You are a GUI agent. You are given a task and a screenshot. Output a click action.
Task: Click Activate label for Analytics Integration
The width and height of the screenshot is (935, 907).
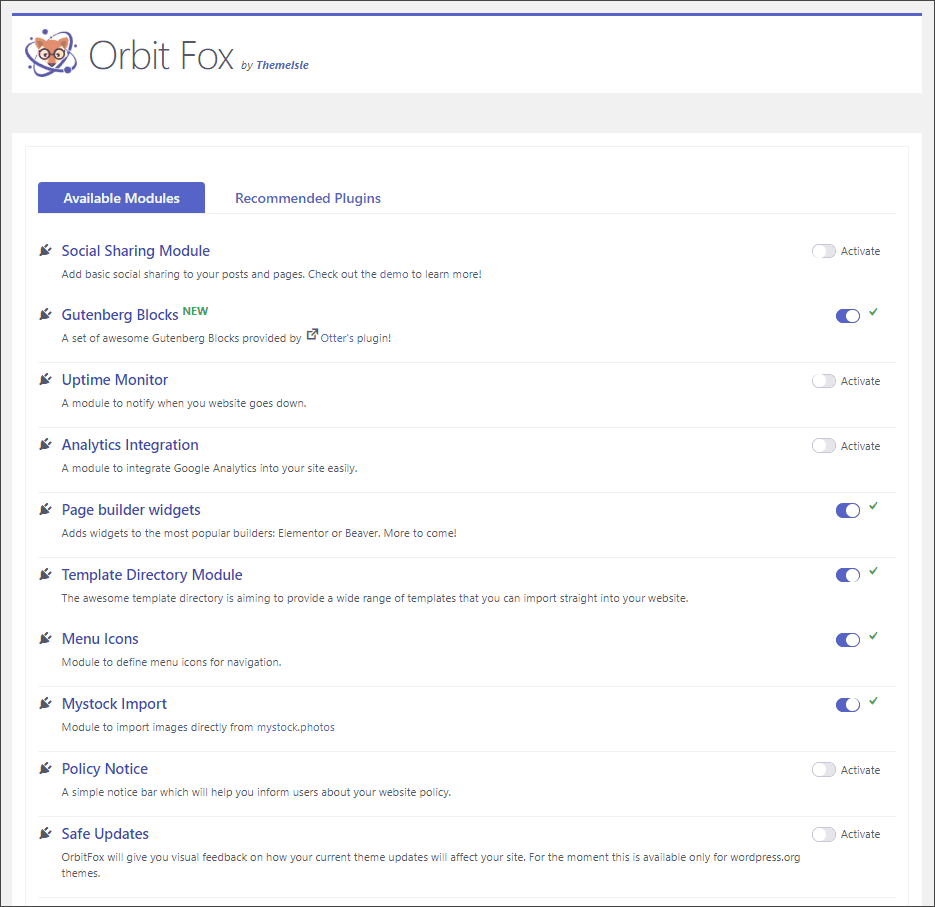[x=860, y=446]
